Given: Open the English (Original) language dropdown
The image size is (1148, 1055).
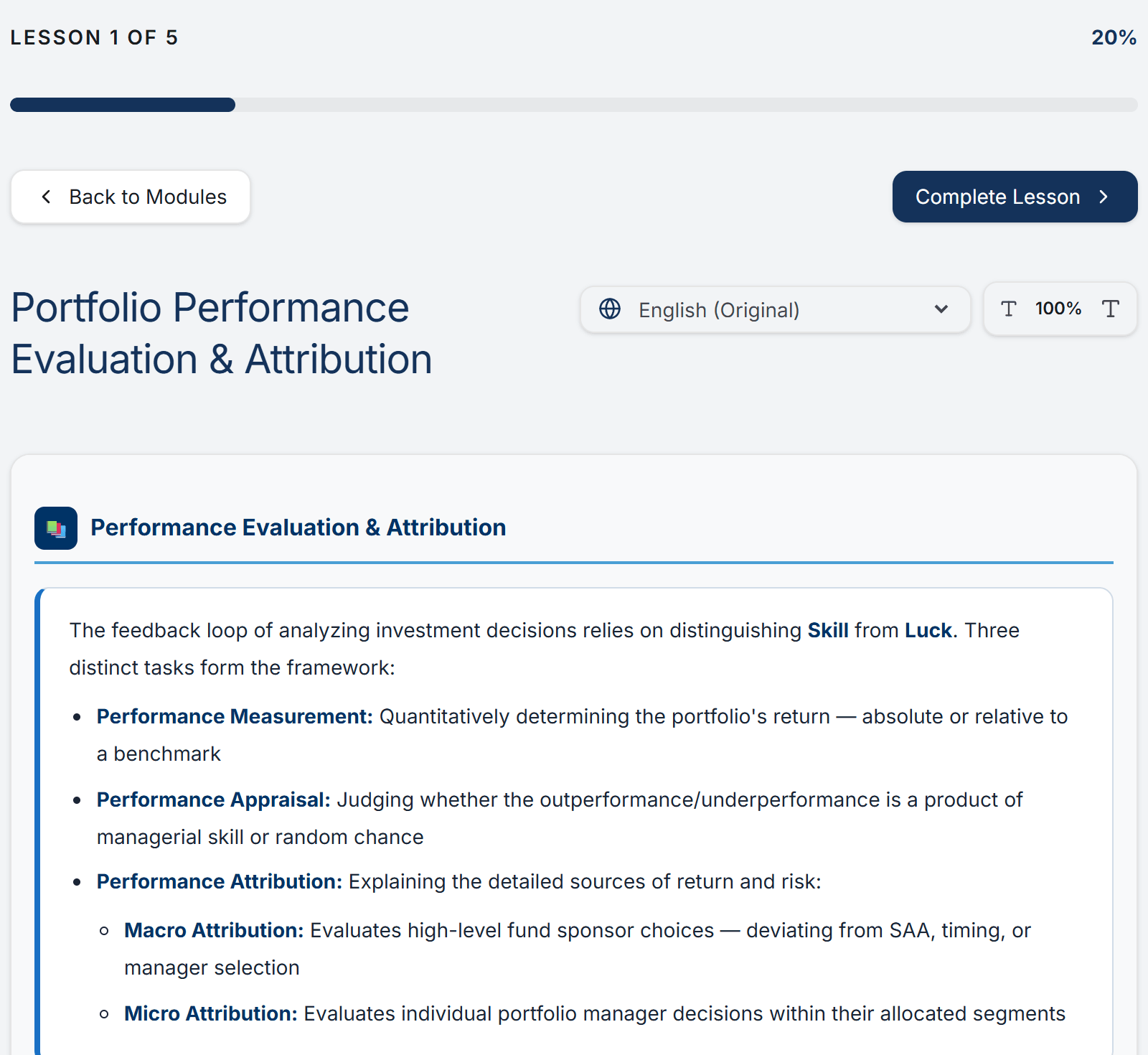Looking at the screenshot, I should click(775, 309).
